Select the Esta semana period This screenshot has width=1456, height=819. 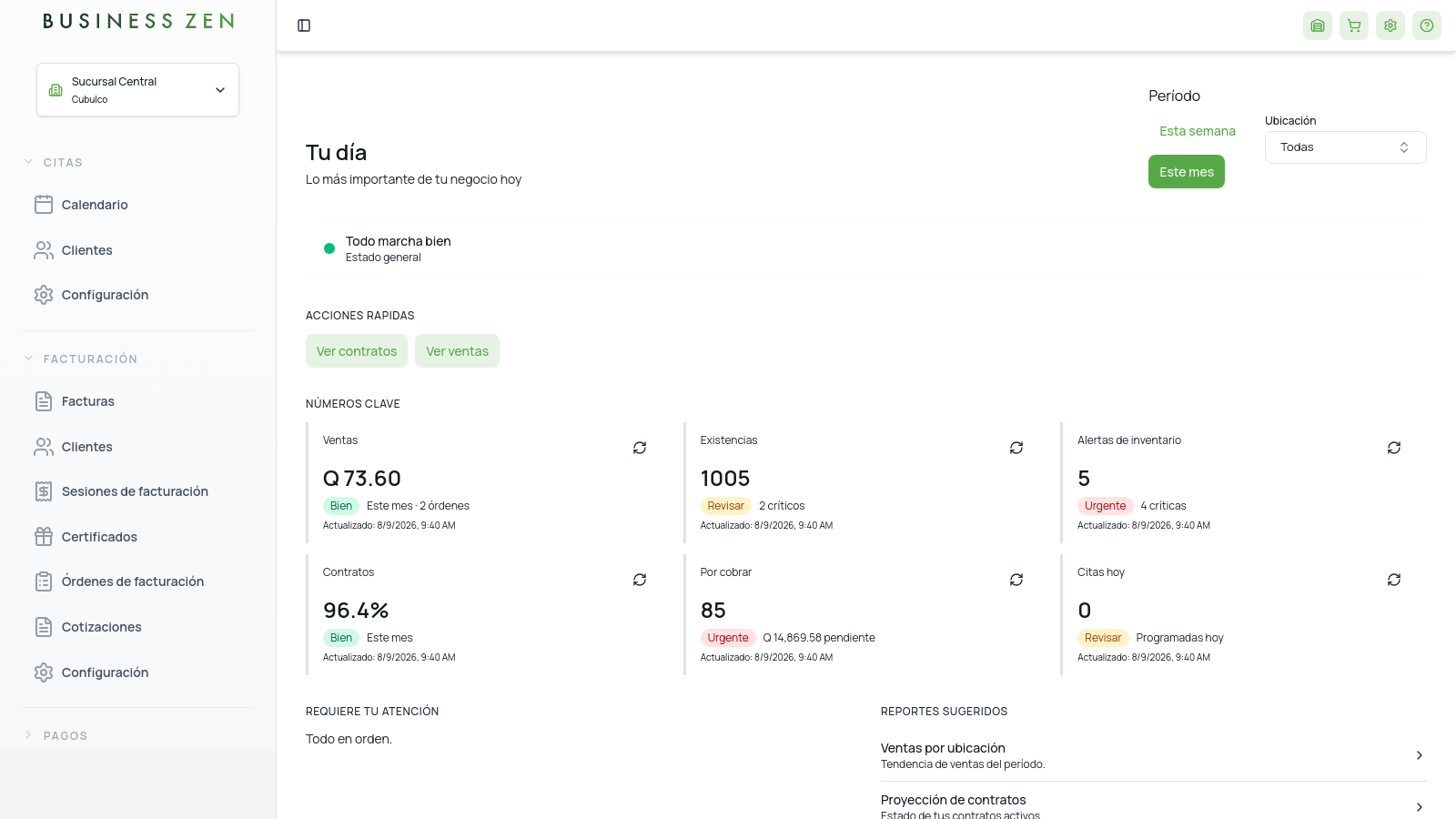(x=1198, y=131)
